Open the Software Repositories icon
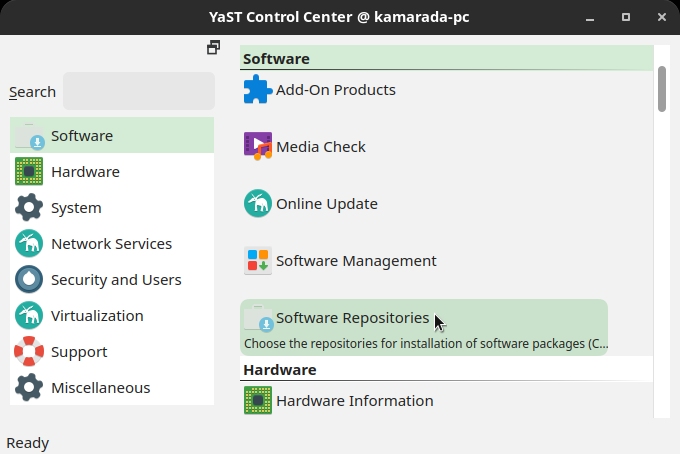The height and width of the screenshot is (454, 680). coord(258,318)
